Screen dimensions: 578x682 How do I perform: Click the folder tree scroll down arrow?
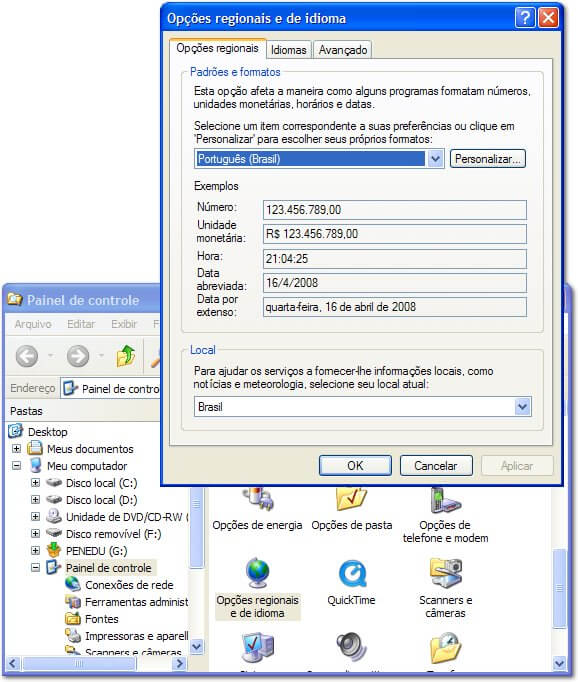(x=197, y=646)
